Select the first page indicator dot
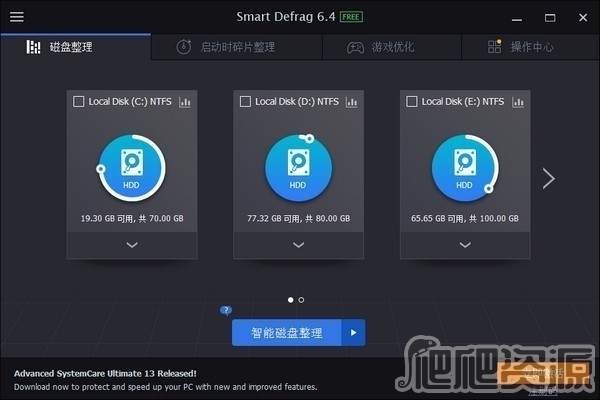 [x=290, y=300]
